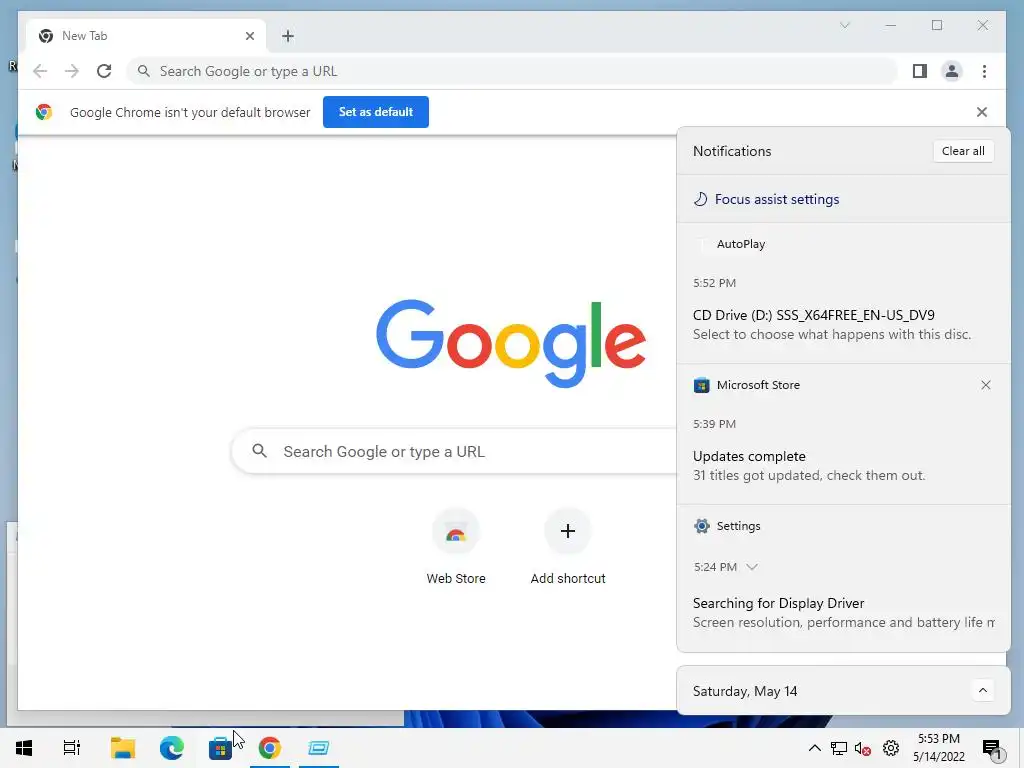The height and width of the screenshot is (768, 1024).
Task: Click the muted volume tray icon
Action: coord(863,748)
